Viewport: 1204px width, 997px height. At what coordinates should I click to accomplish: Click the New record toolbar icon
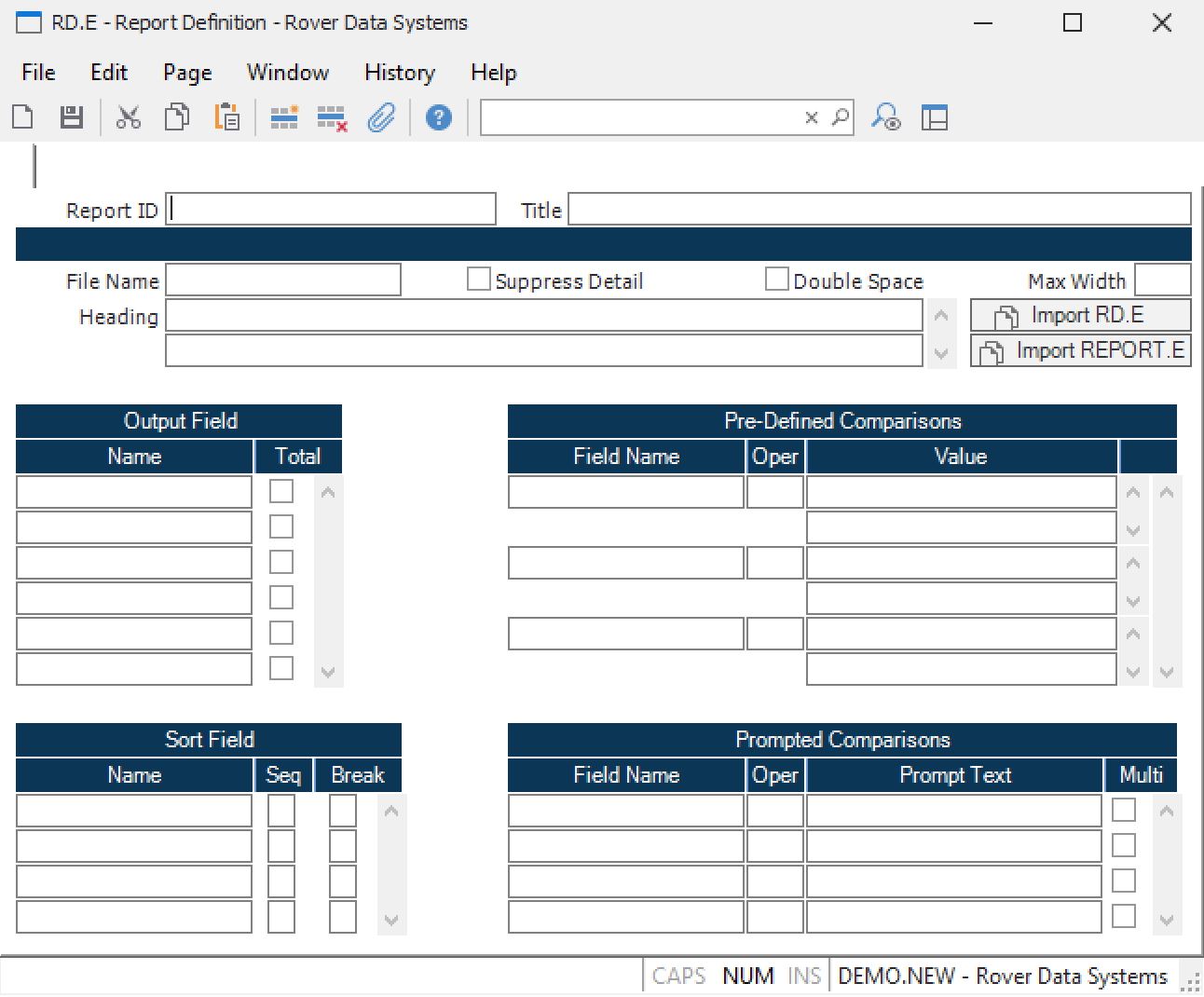point(23,117)
